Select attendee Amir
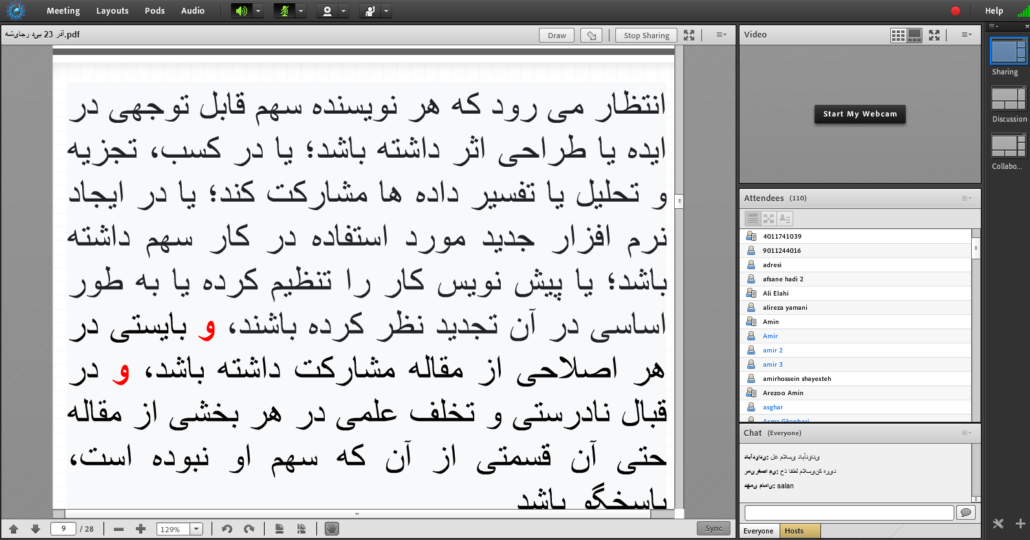Viewport: 1030px width, 540px height. tap(856, 336)
